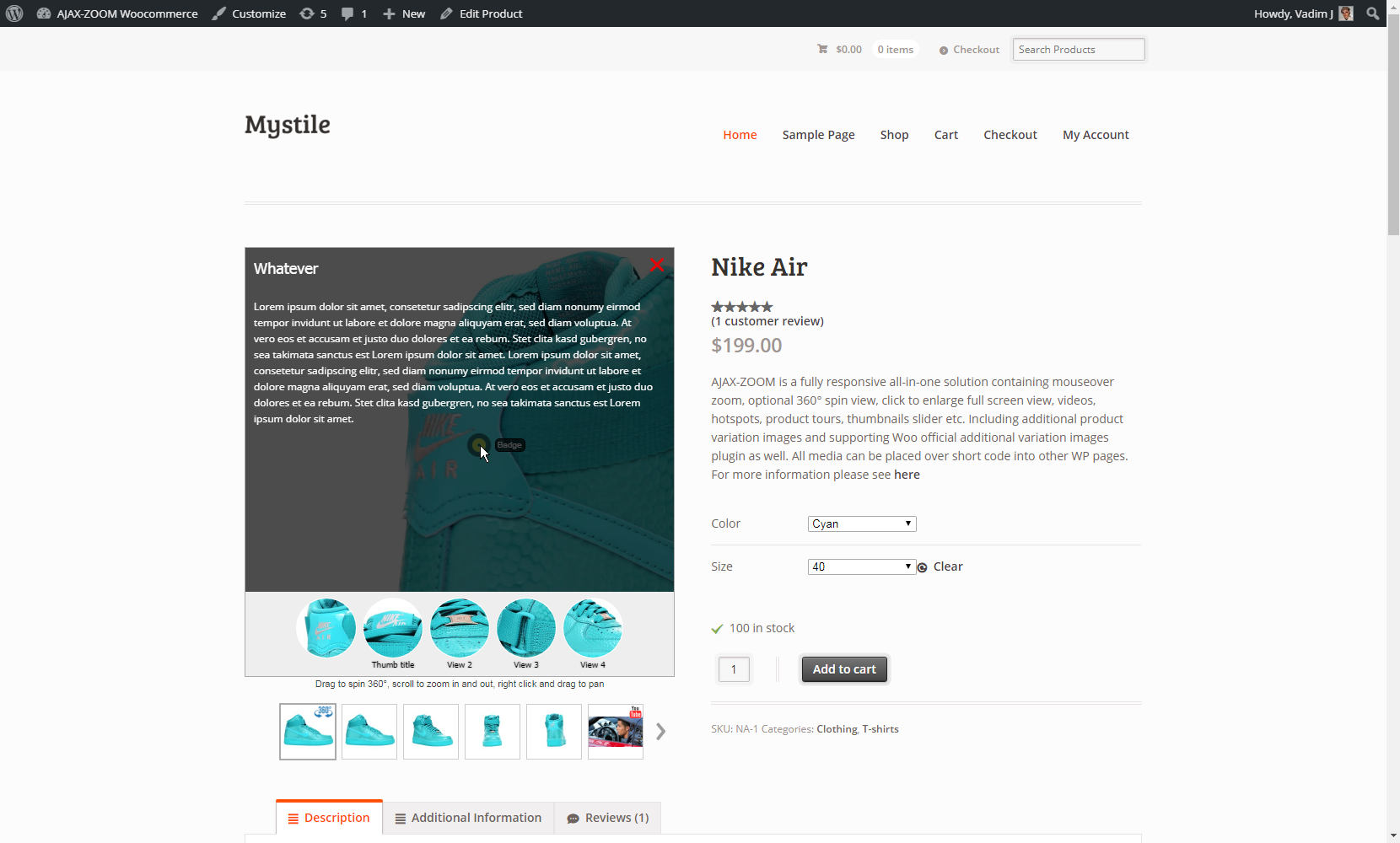Open the Color dropdown showing Cyan
This screenshot has width=1400, height=843.
pos(862,524)
